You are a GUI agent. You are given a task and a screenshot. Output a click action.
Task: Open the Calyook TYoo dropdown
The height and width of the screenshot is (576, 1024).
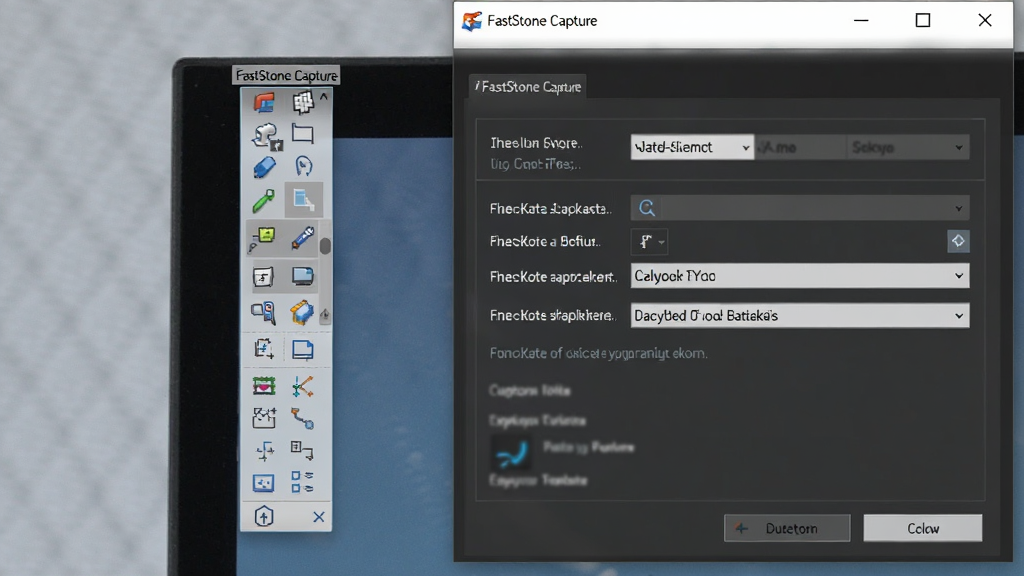point(800,276)
